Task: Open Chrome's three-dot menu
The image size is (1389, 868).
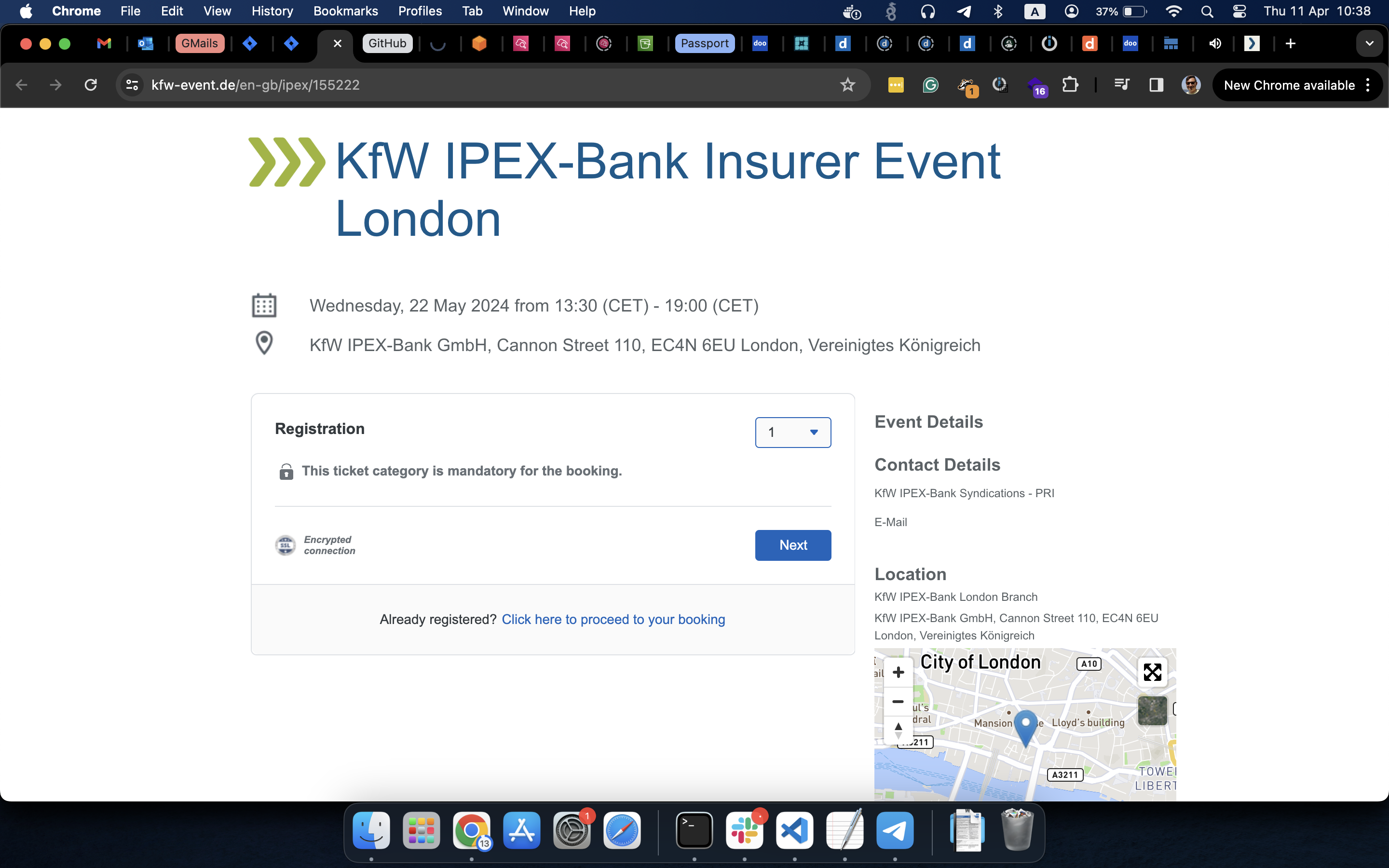Action: (1368, 85)
